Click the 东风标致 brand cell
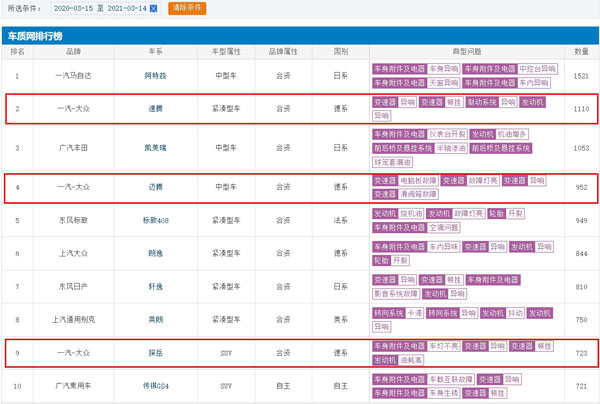Image resolution: width=600 pixels, height=404 pixels. point(73,220)
